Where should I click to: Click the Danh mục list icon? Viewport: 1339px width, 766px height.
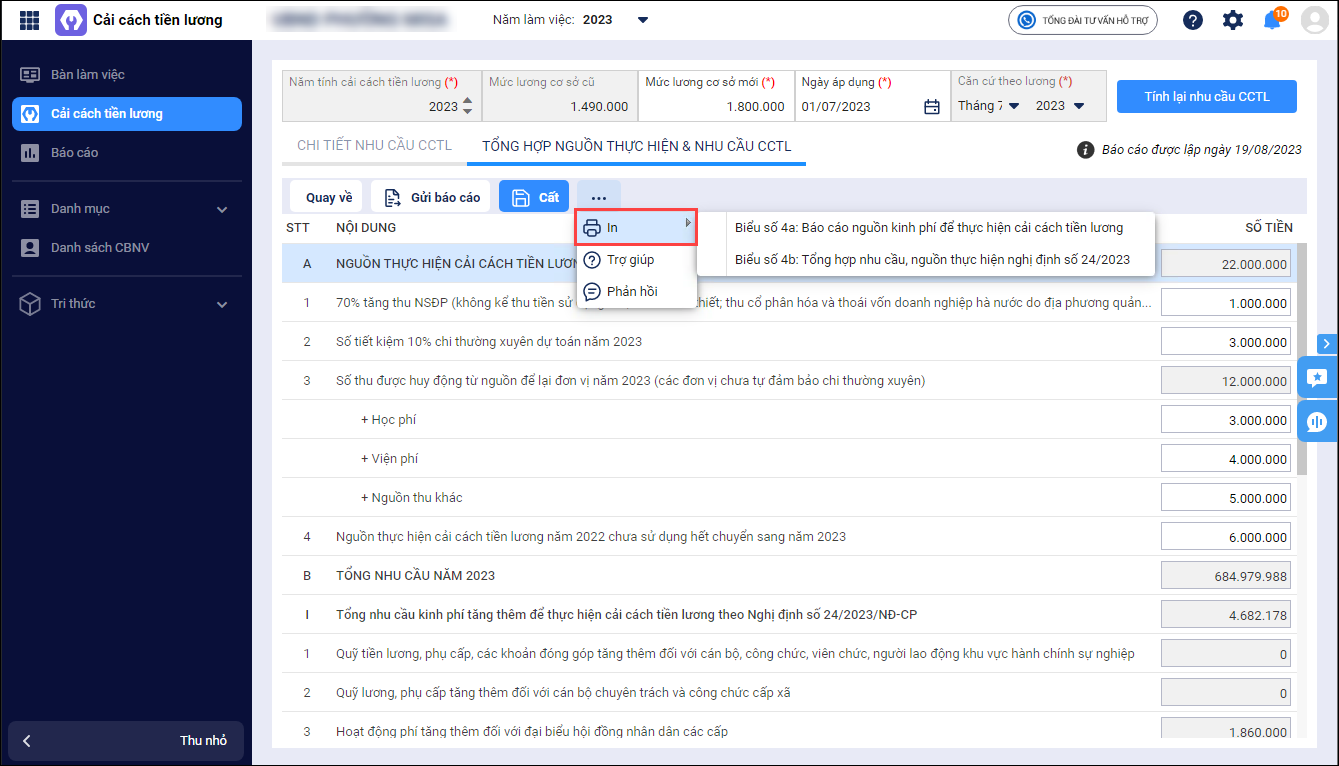30,209
